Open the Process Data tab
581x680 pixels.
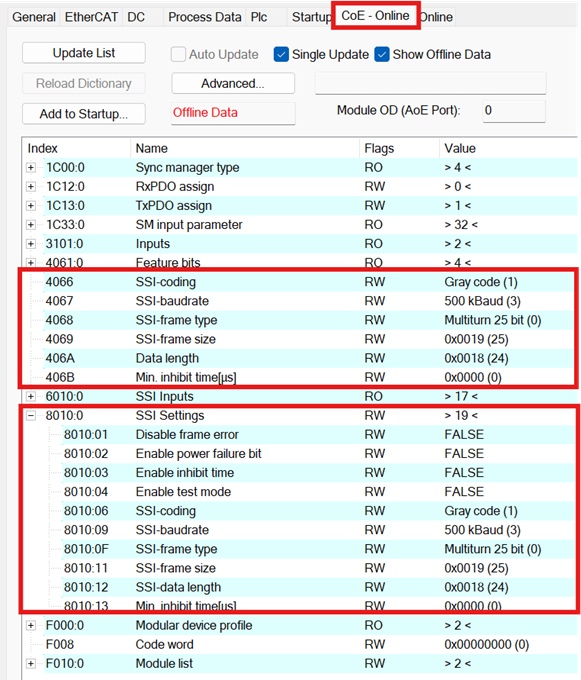tap(205, 17)
